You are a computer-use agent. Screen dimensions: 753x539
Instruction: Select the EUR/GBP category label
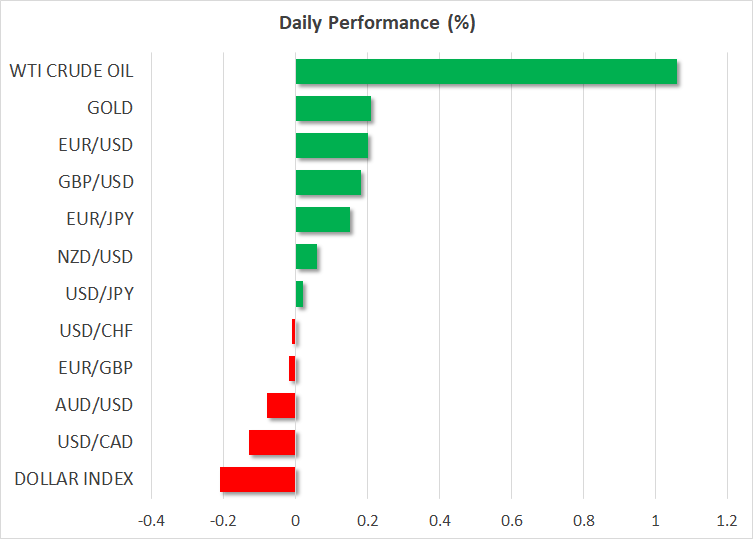pos(96,368)
